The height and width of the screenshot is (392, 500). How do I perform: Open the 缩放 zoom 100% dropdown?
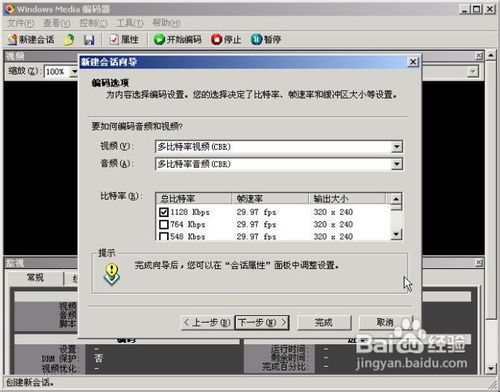pos(74,71)
